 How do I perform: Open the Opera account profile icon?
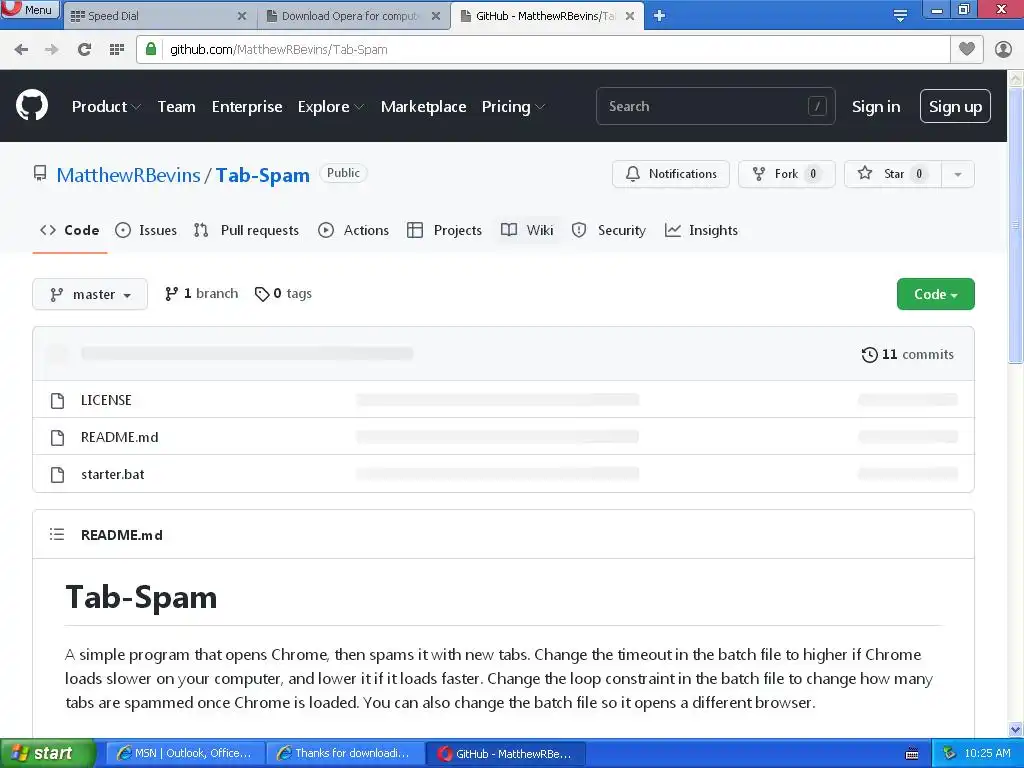(x=1003, y=49)
